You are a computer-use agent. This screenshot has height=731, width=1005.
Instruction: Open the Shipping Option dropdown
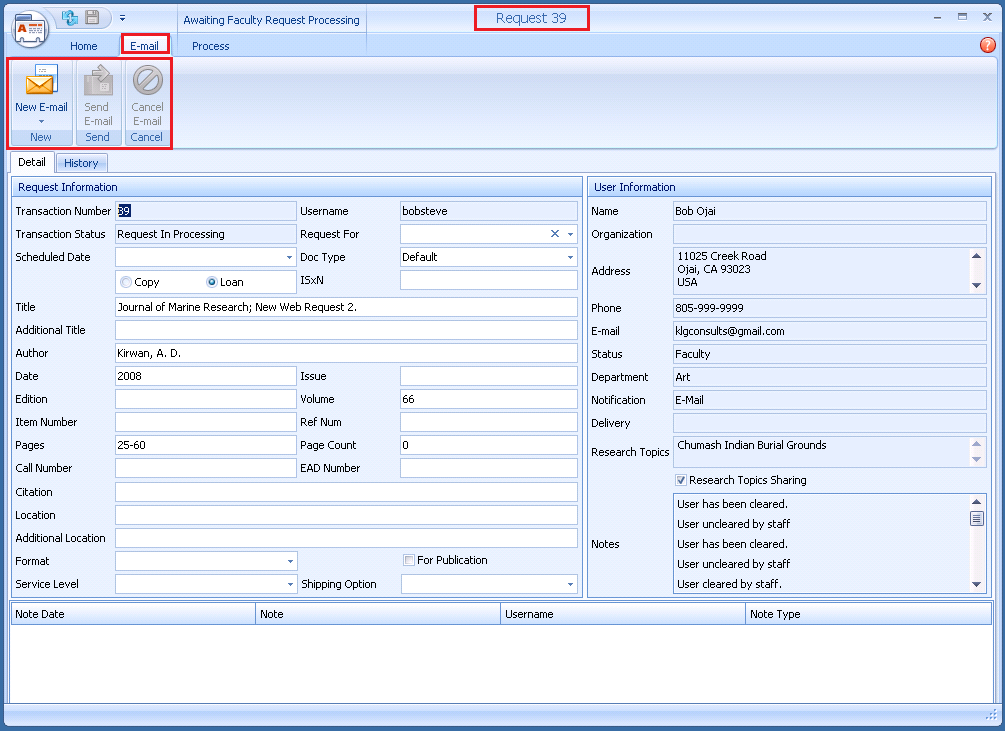tap(571, 584)
